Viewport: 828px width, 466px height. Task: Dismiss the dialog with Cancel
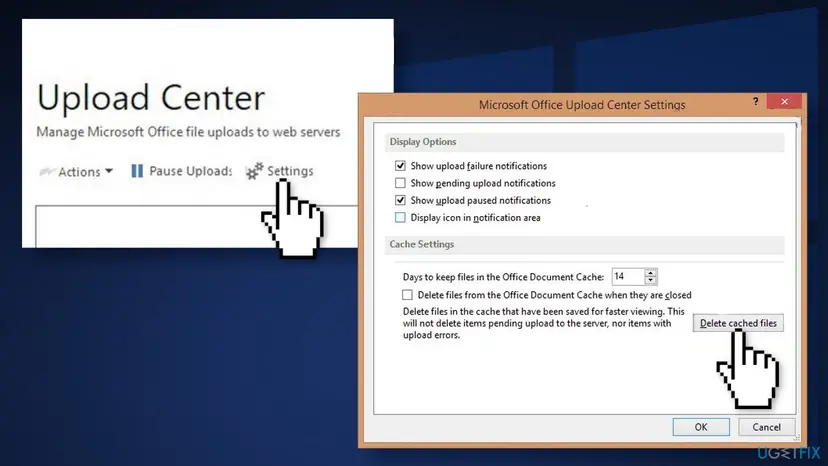[x=766, y=427]
